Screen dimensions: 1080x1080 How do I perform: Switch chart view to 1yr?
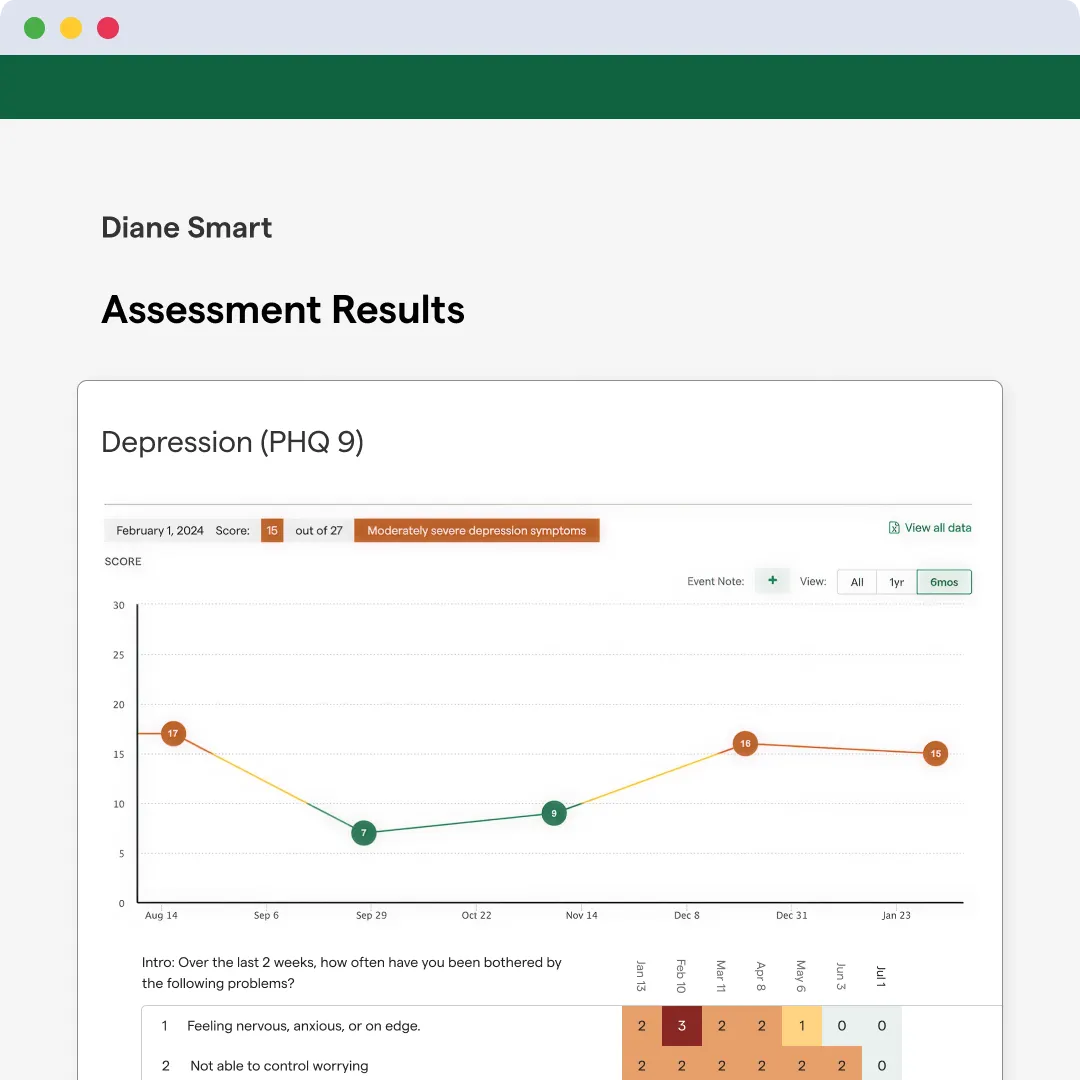[897, 582]
